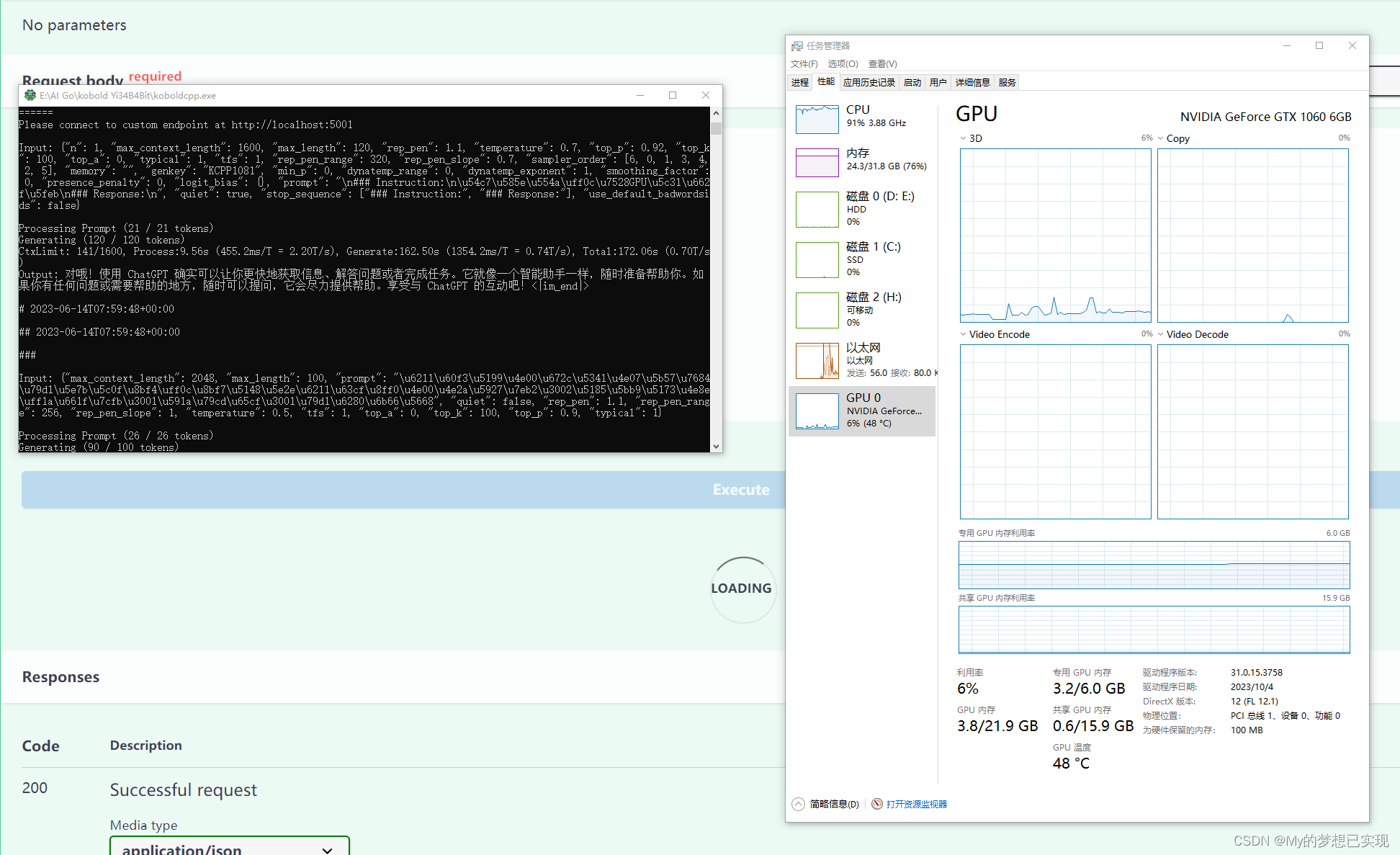Image resolution: width=1400 pixels, height=855 pixels.
Task: Click the '200' response code
Action: (x=35, y=788)
